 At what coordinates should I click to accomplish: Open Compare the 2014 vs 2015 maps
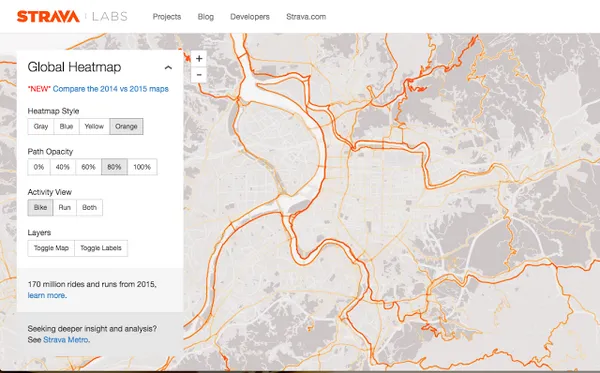point(111,89)
